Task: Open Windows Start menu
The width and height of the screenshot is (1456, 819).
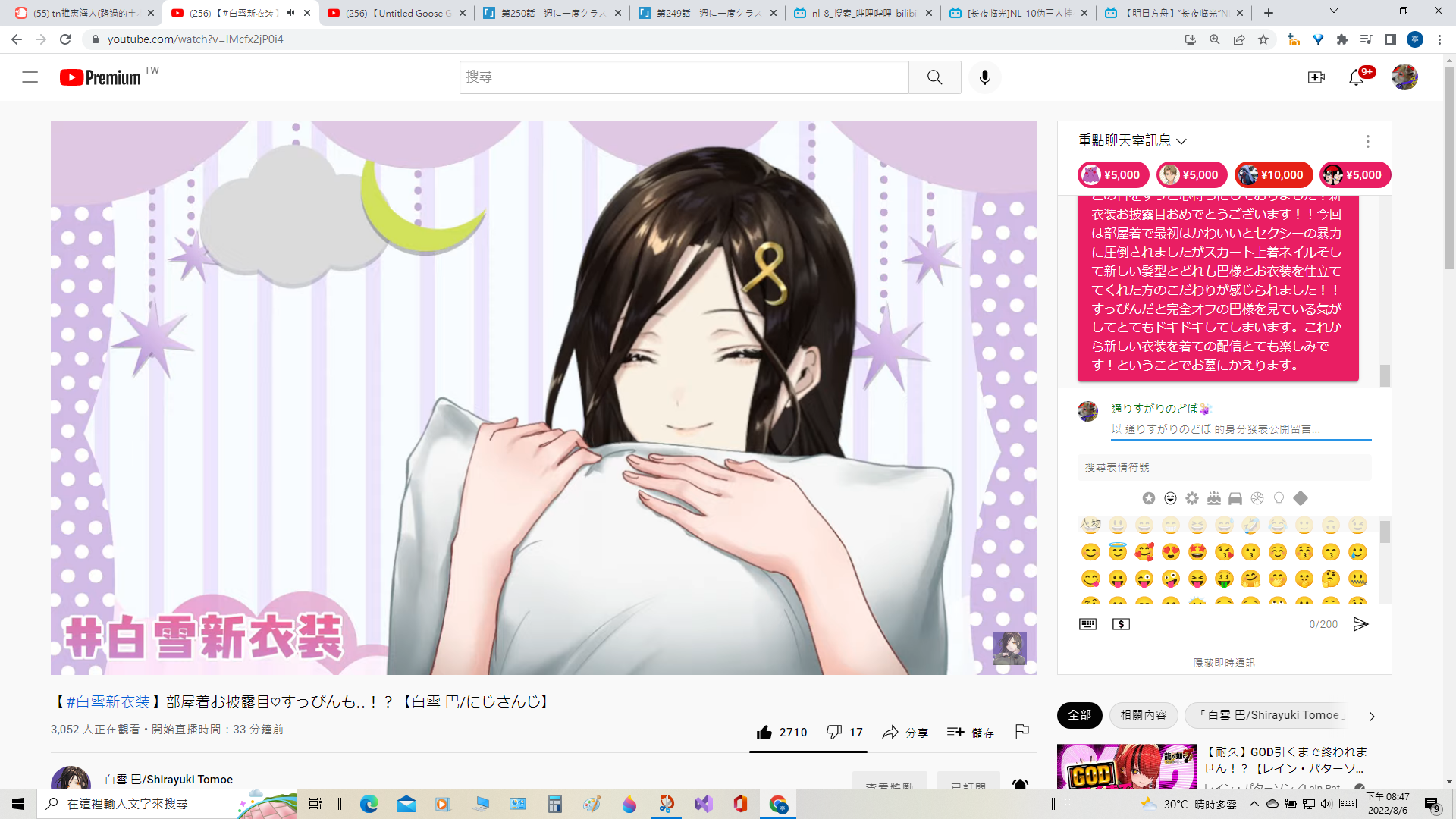Action: click(x=18, y=804)
